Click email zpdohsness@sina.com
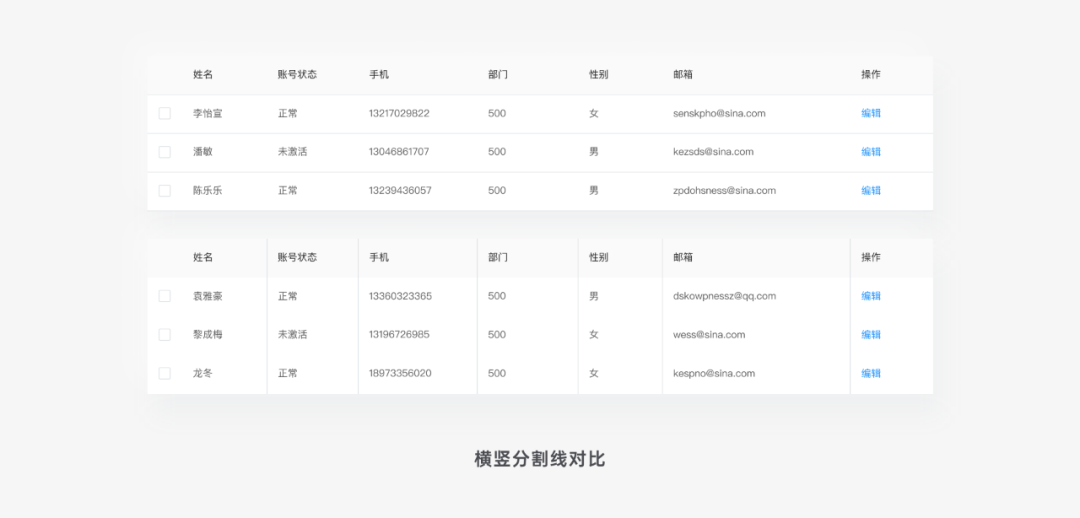Screen dimensions: 1080x518 click(725, 190)
